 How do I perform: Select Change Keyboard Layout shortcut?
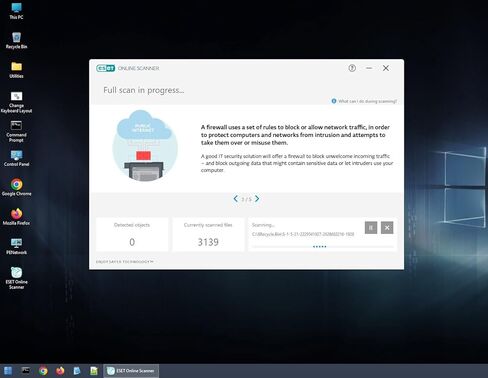coord(16,102)
